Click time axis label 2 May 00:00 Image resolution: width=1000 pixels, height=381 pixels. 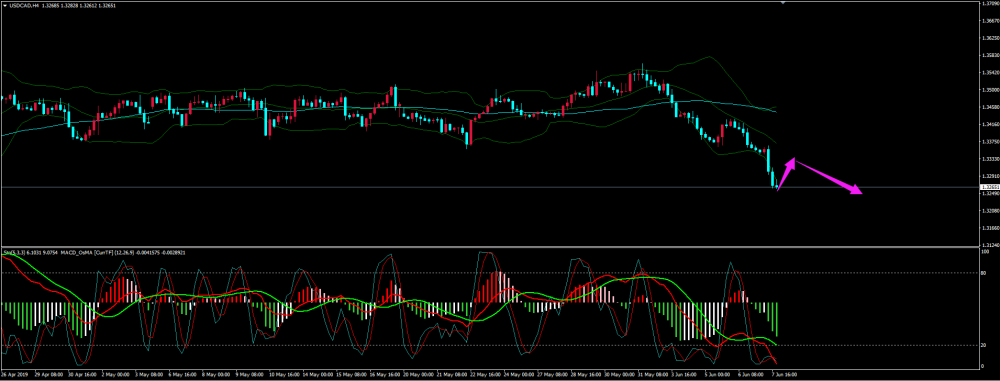(x=116, y=375)
